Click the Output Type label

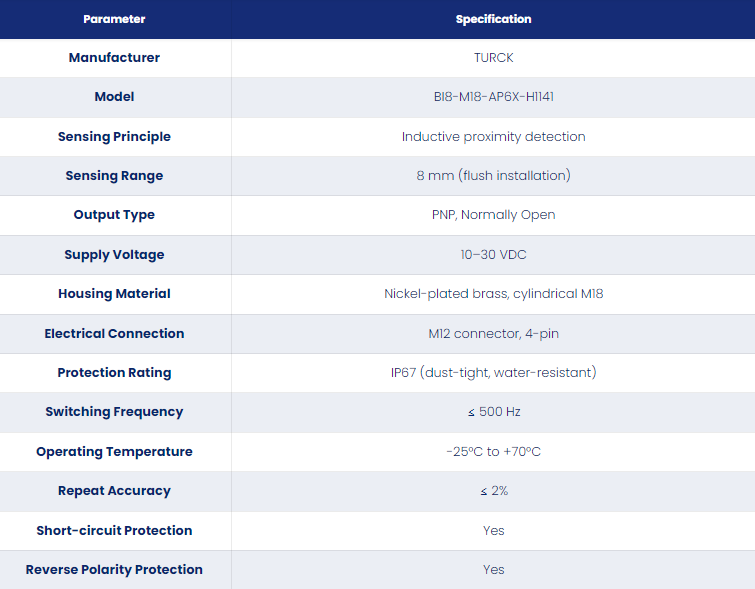(x=114, y=215)
